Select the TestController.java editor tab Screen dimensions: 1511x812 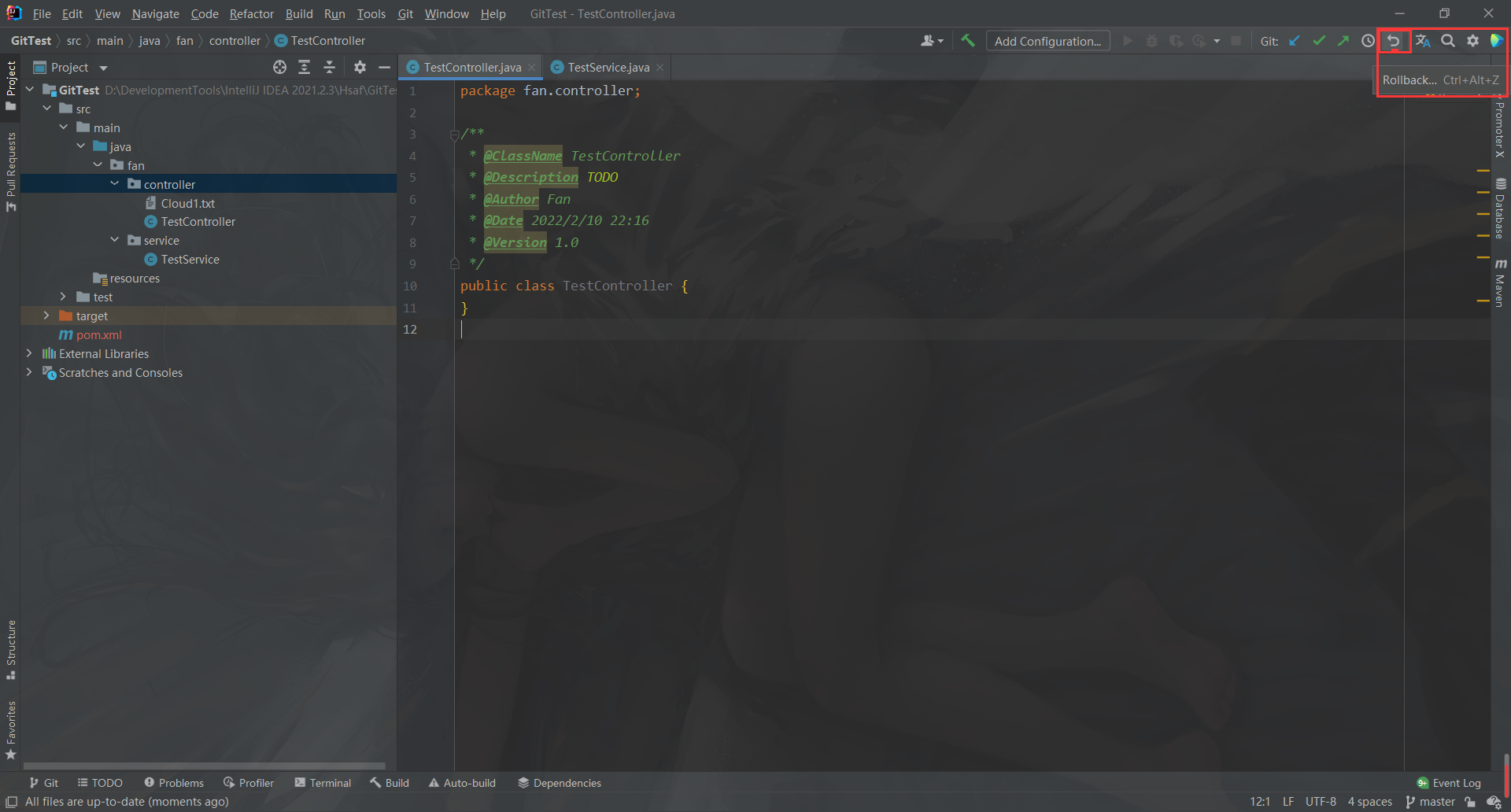point(471,68)
